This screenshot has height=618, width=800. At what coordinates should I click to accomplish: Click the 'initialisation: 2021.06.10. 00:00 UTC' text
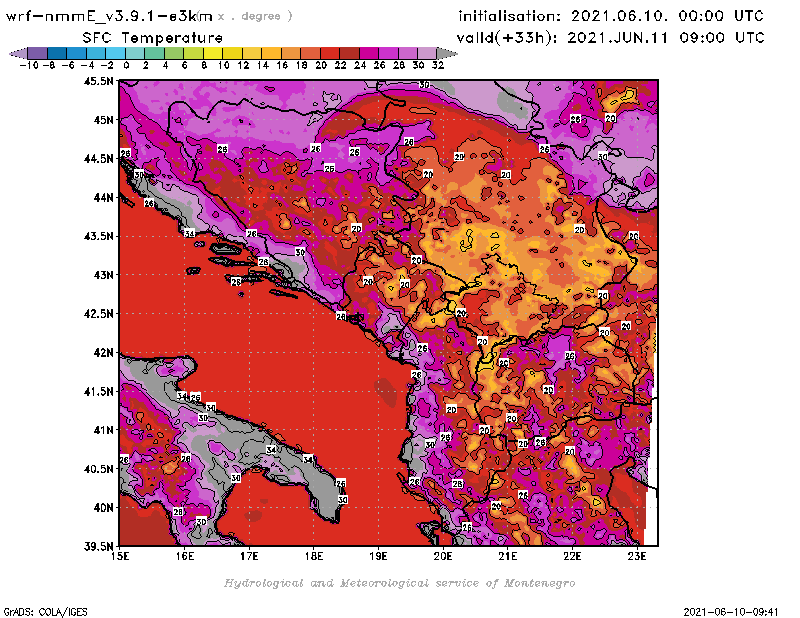(x=611, y=16)
